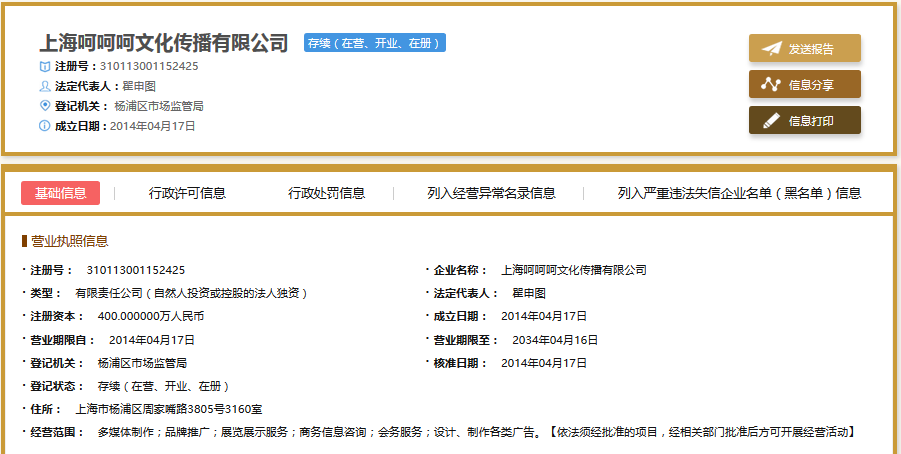Click the share graph icon on 信息分享

(771, 84)
